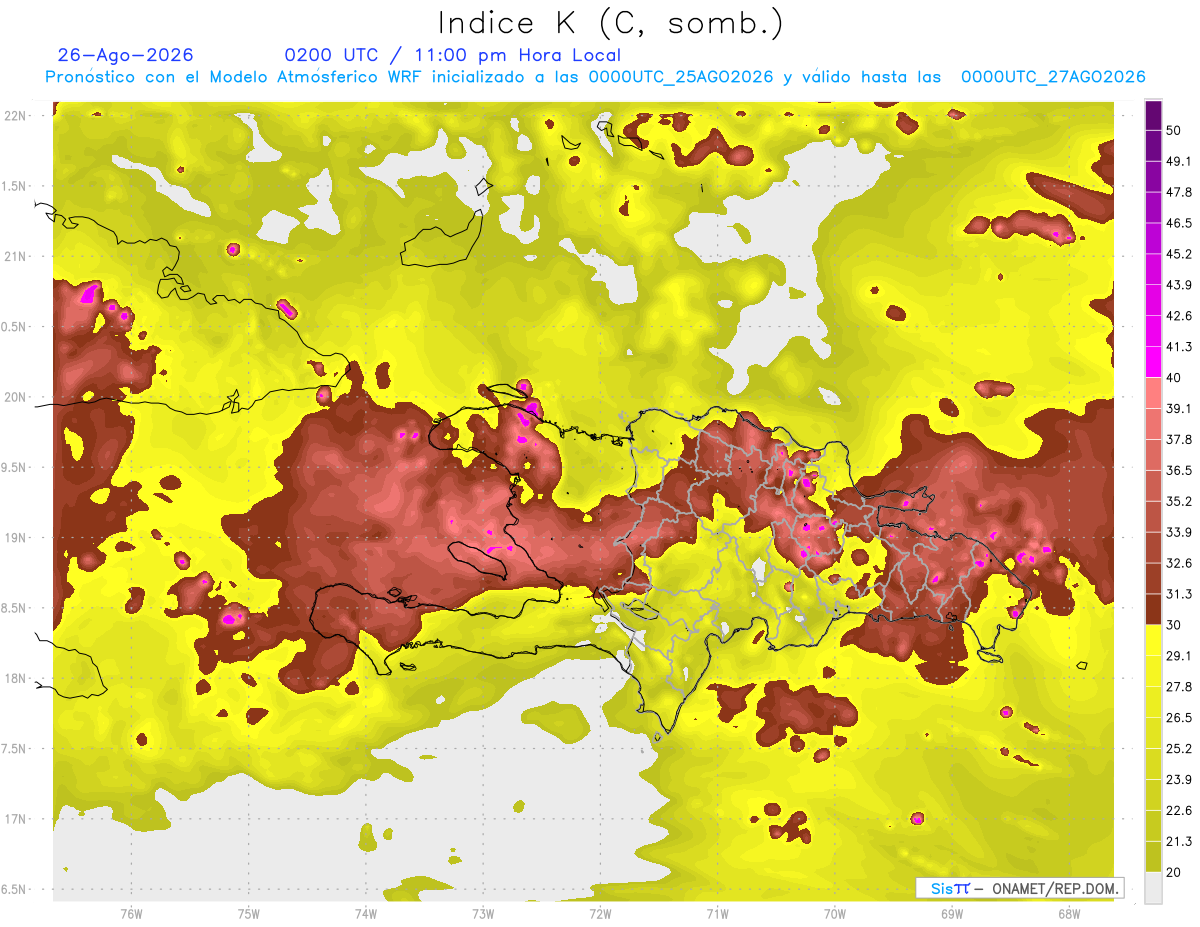Click the colorbar value '31.3'
Viewport: 1200px width, 927px height.
[1179, 594]
